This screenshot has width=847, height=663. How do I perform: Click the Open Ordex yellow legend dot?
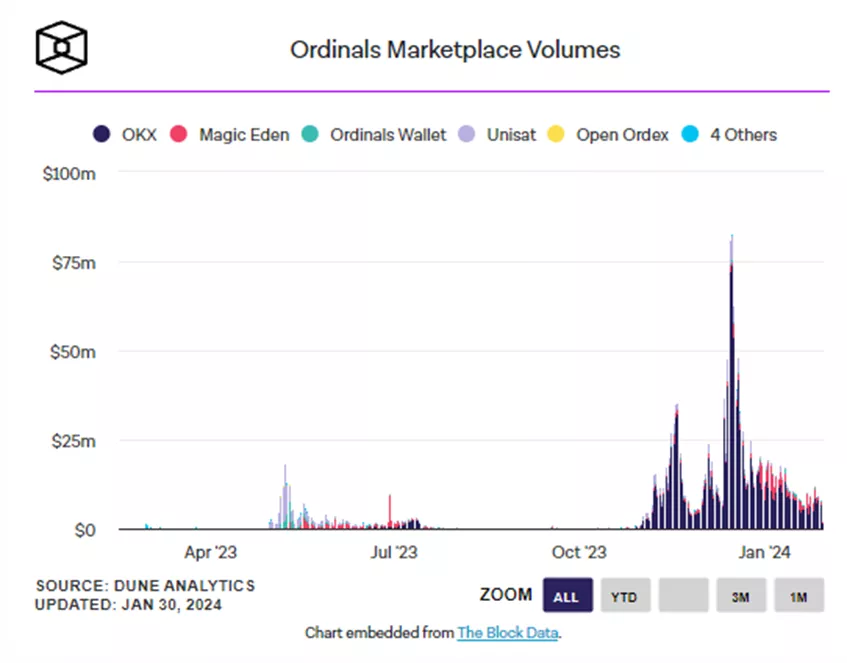(x=556, y=134)
